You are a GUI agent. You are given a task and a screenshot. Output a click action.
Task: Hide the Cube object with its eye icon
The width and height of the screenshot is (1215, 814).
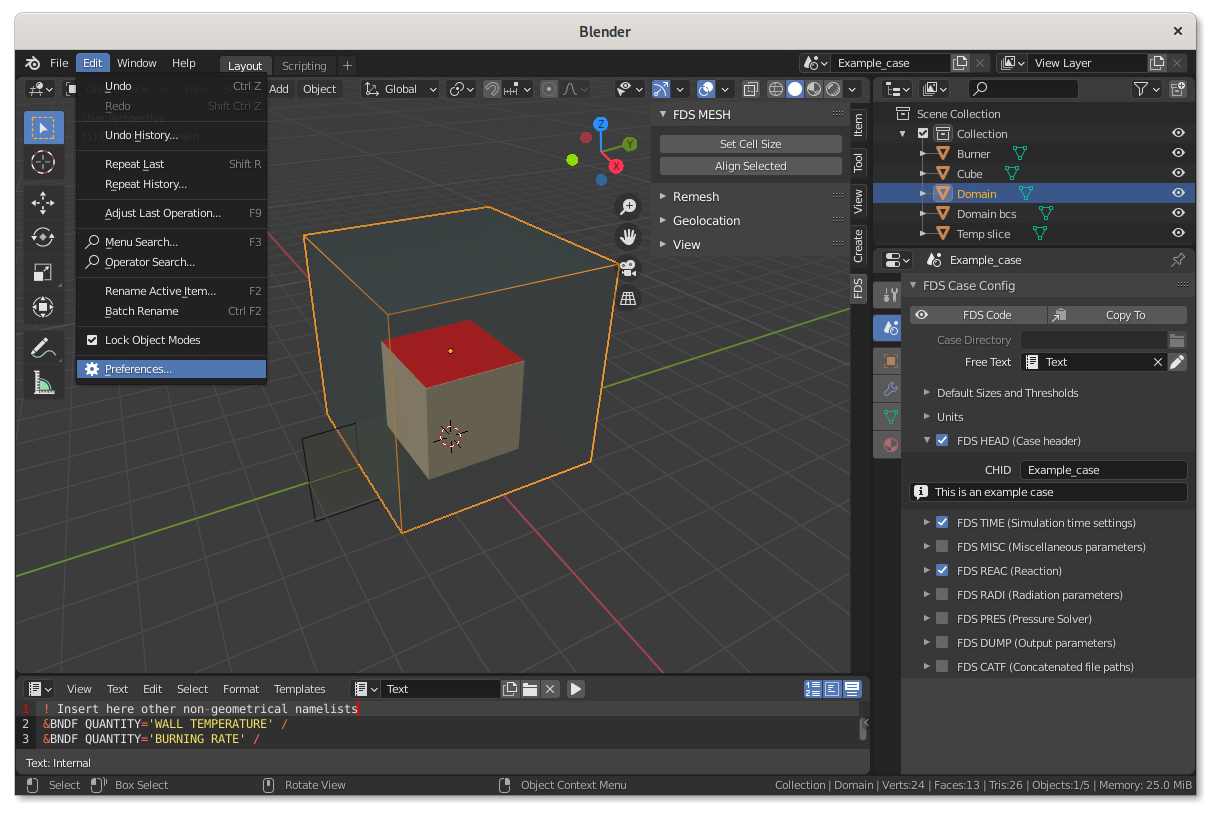[x=1178, y=174]
